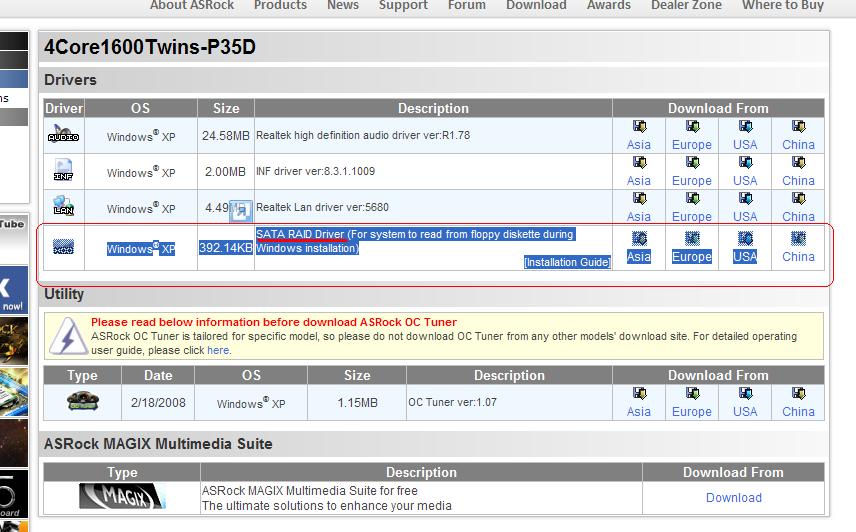Image resolution: width=856 pixels, height=532 pixels.
Task: Download LAN driver from USA server icon
Action: (745, 199)
